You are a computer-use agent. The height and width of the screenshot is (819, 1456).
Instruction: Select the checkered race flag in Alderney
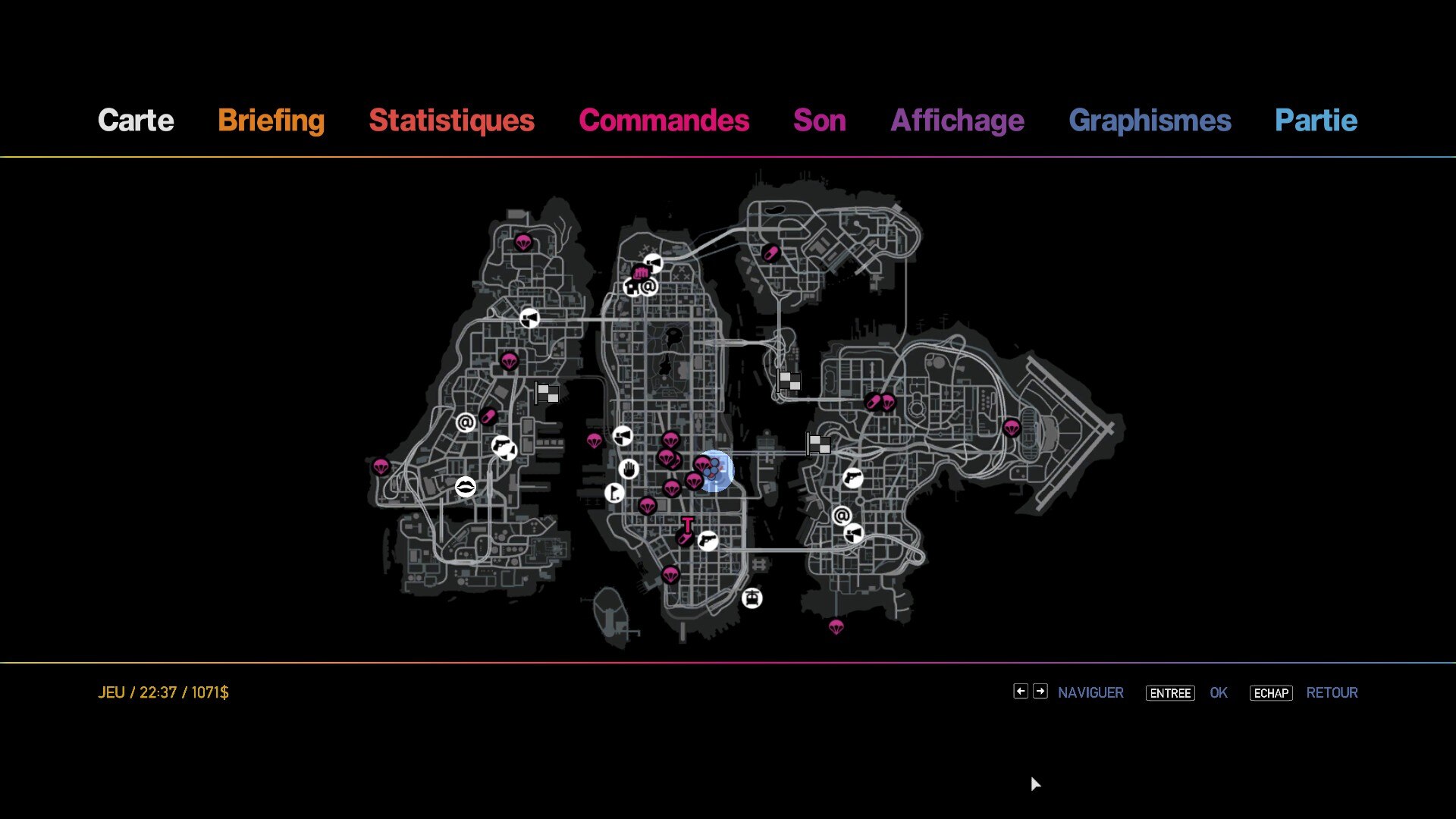tap(547, 393)
